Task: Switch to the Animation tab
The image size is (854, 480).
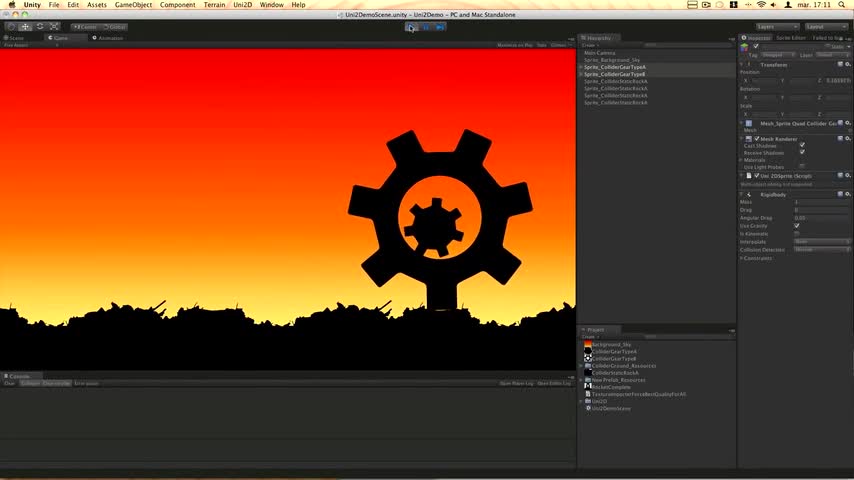Action: (x=108, y=38)
